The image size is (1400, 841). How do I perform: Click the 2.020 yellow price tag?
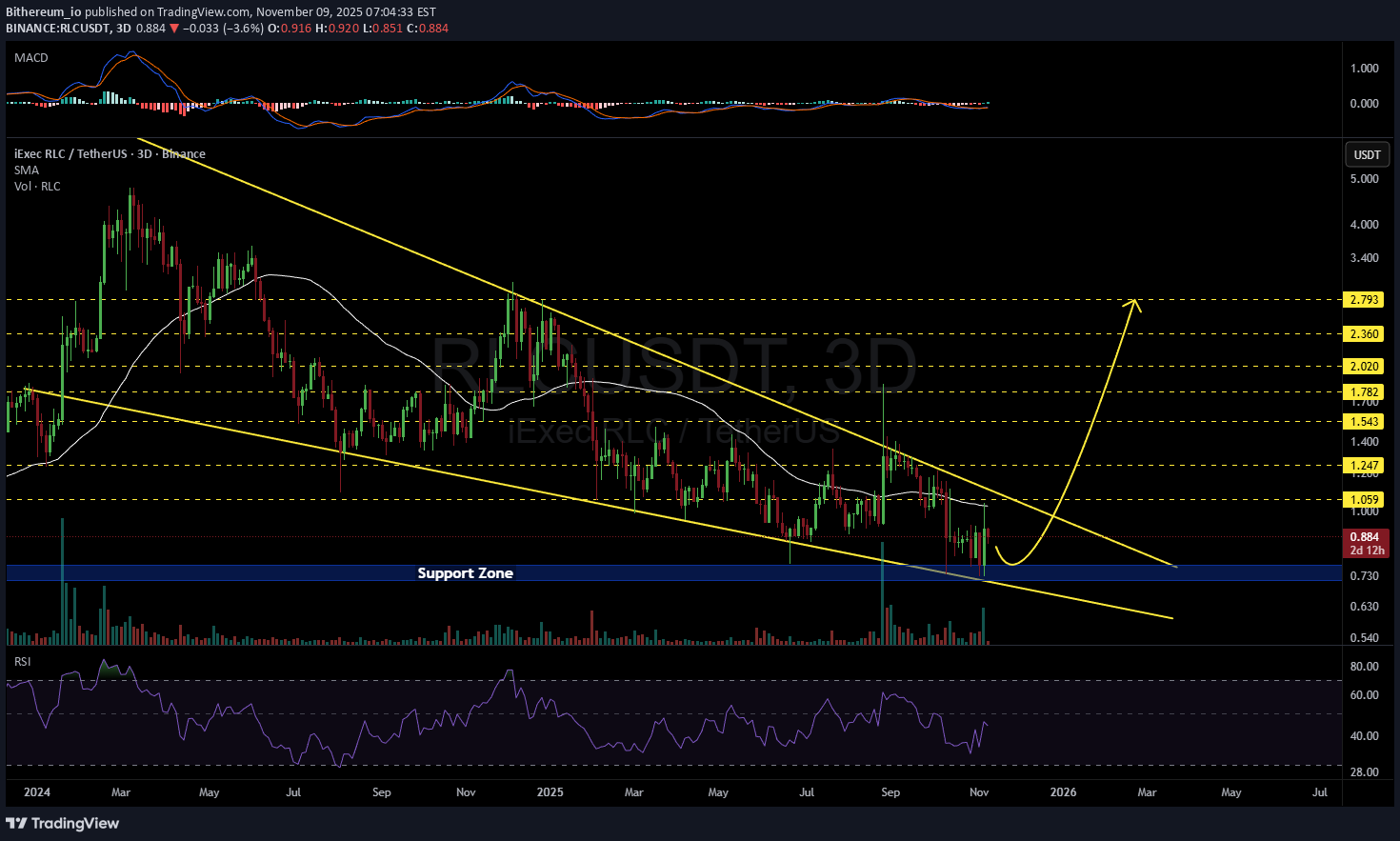(x=1364, y=367)
